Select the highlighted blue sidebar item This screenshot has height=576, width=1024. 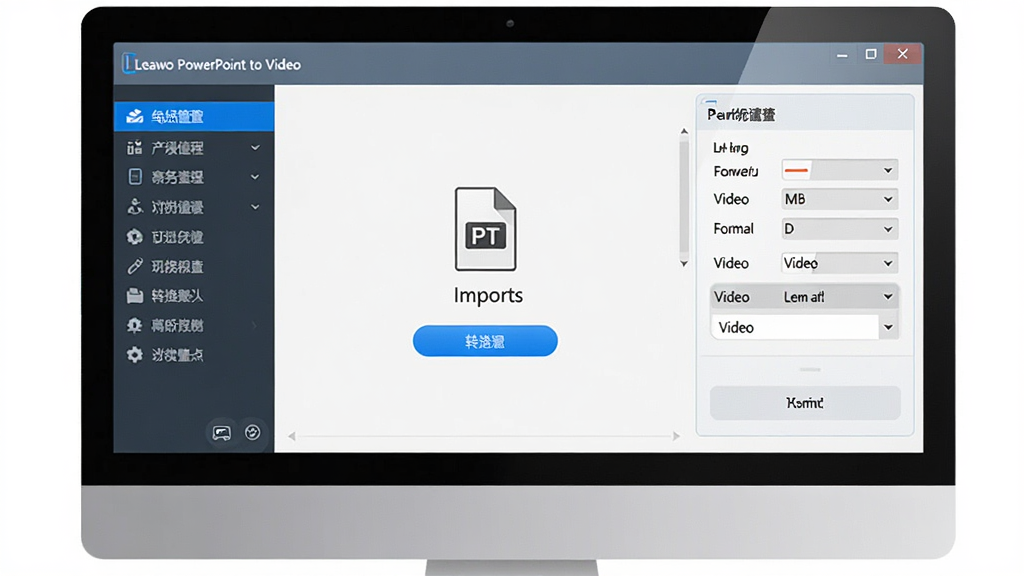coord(194,116)
